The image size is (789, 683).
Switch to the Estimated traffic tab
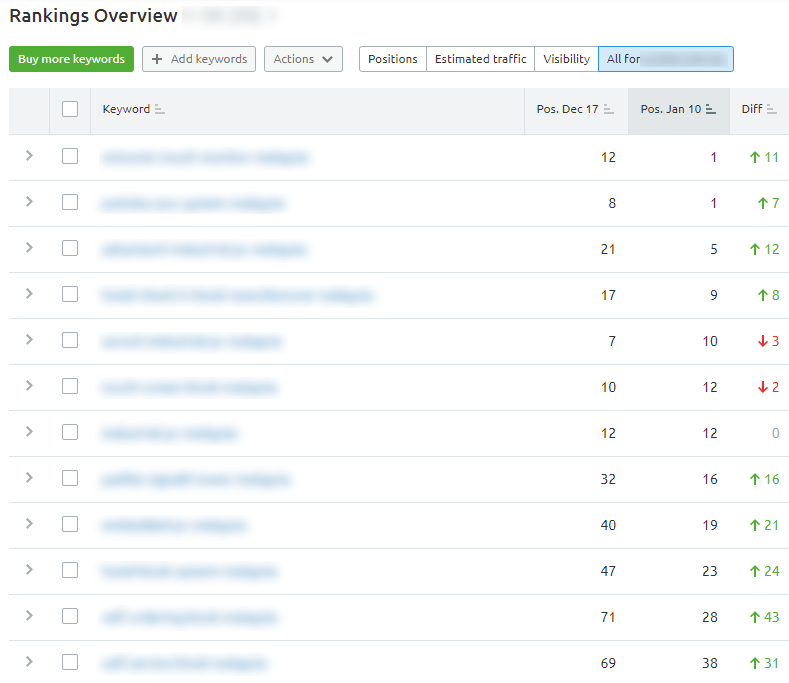[481, 59]
